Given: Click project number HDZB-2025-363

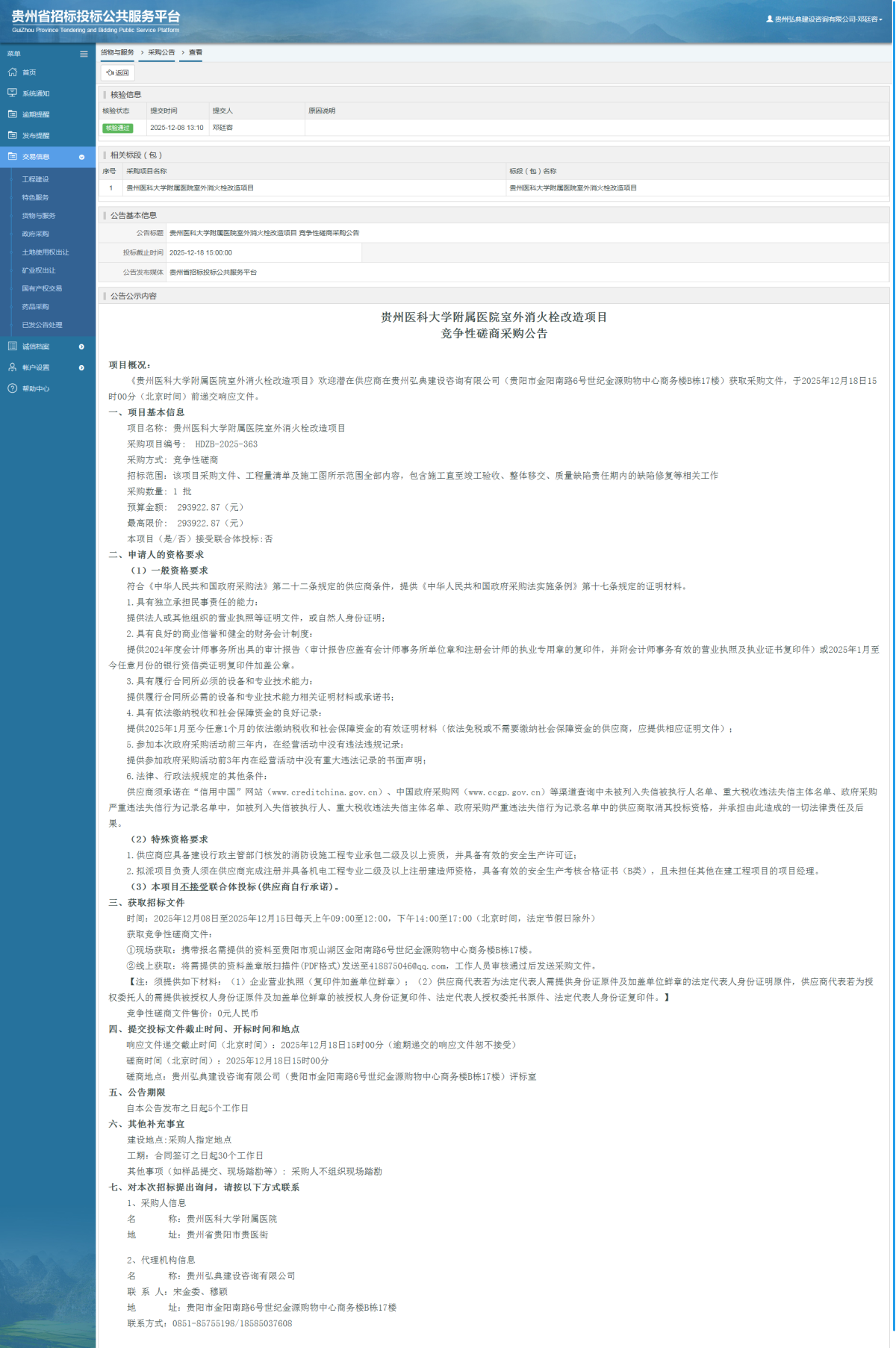Looking at the screenshot, I should (226, 444).
